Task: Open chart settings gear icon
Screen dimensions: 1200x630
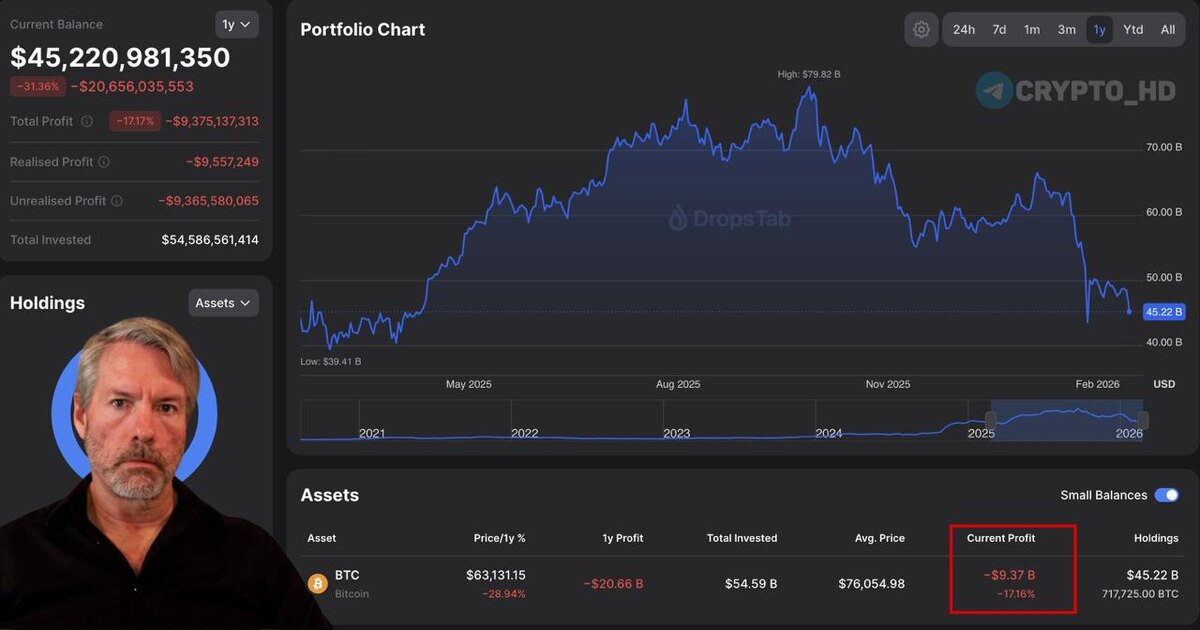Action: [921, 30]
